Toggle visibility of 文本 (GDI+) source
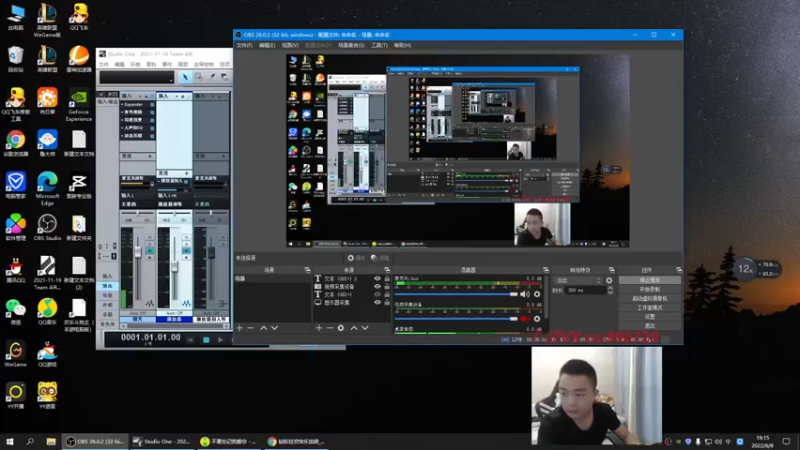 click(x=377, y=294)
